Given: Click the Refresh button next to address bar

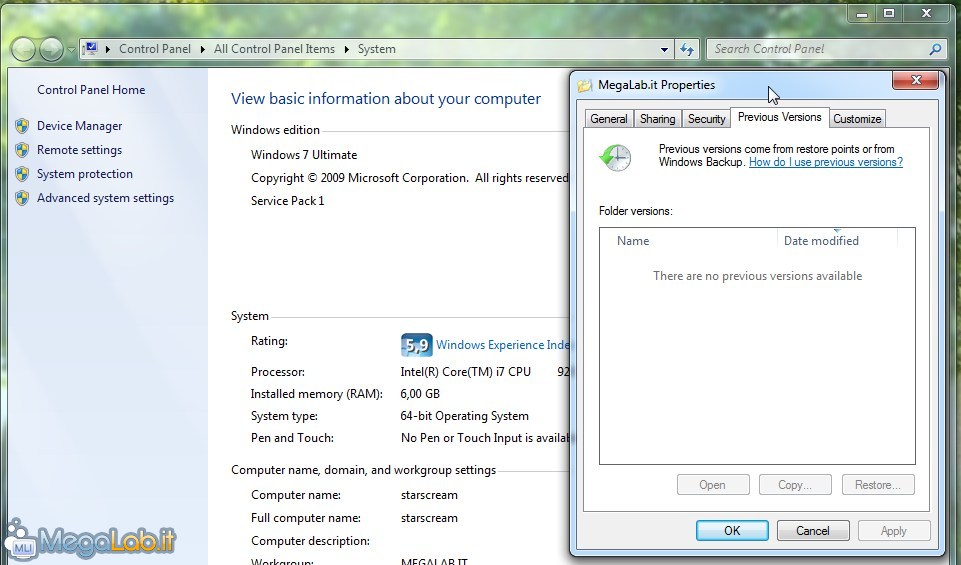Looking at the screenshot, I should point(686,50).
